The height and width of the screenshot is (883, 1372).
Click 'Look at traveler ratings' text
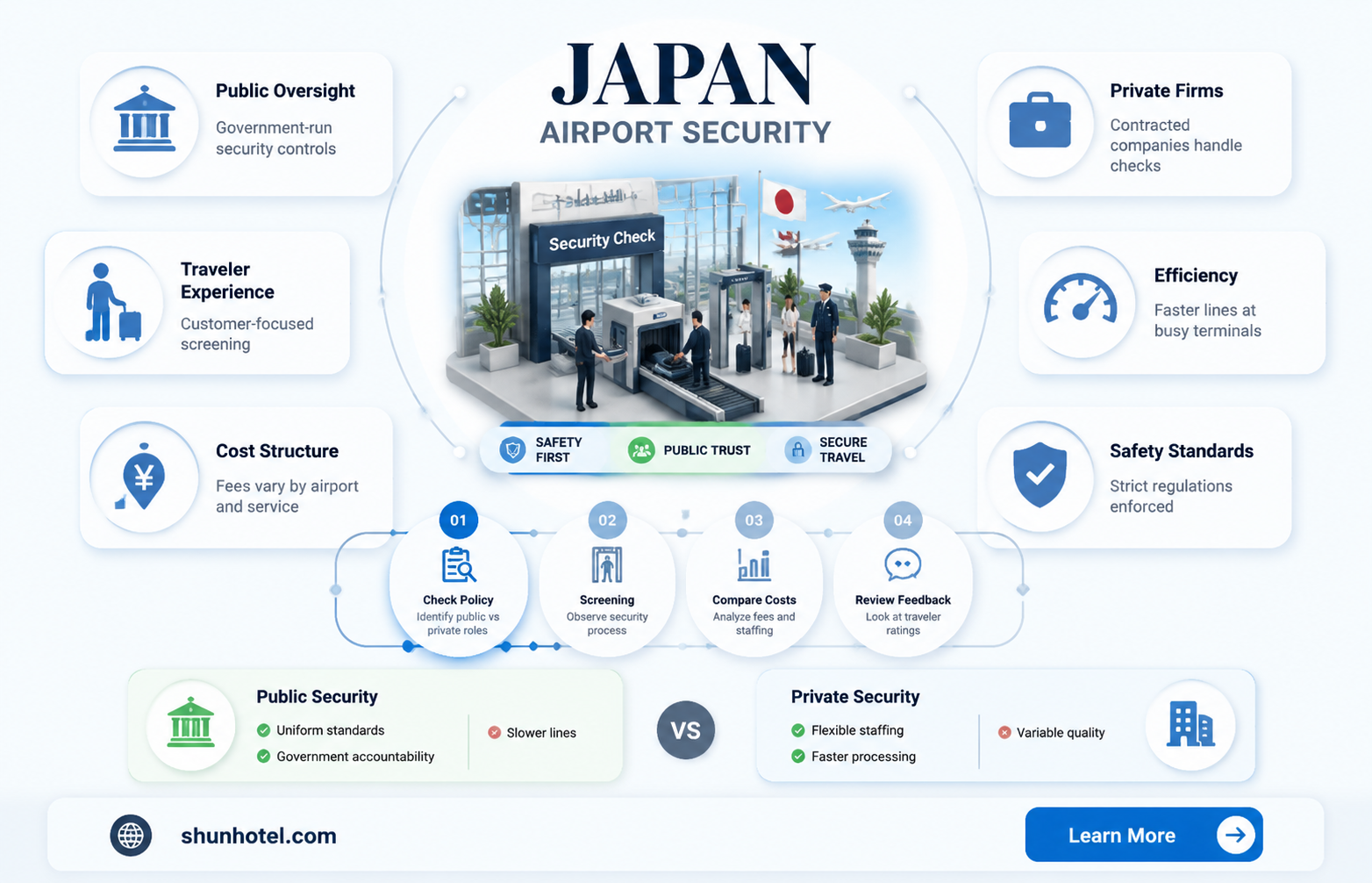pos(903,623)
